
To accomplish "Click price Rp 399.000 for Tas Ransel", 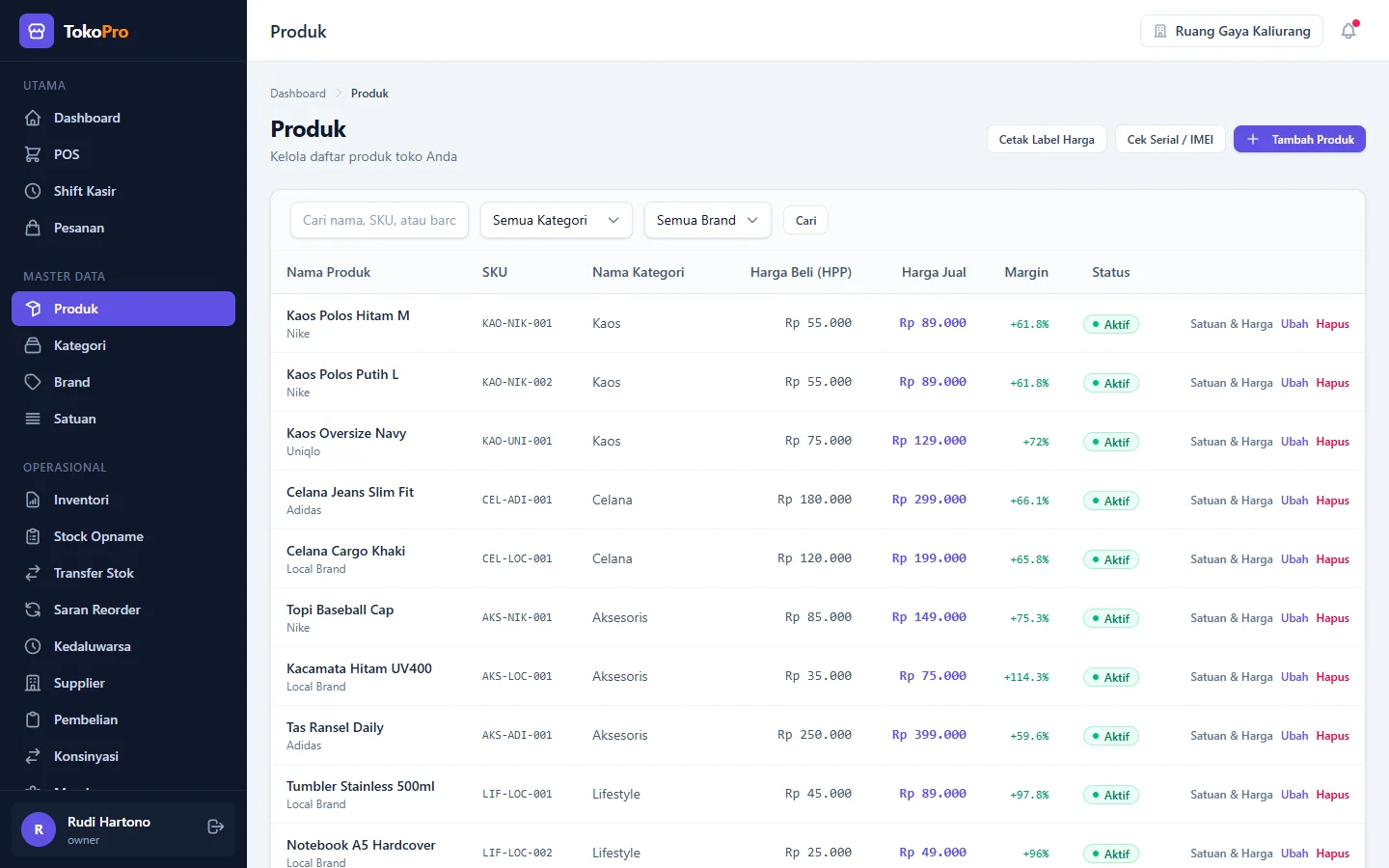I will [929, 735].
